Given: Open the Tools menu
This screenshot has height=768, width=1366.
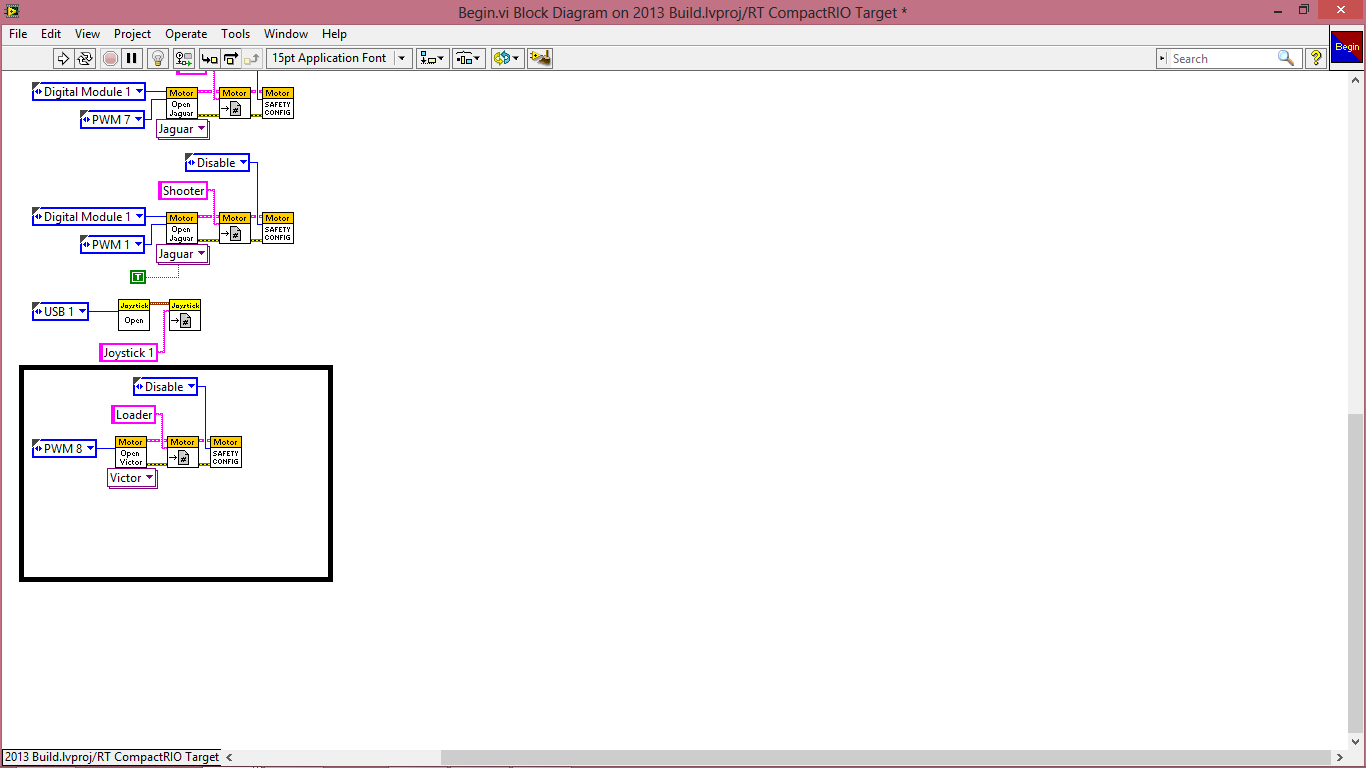Looking at the screenshot, I should pos(236,34).
